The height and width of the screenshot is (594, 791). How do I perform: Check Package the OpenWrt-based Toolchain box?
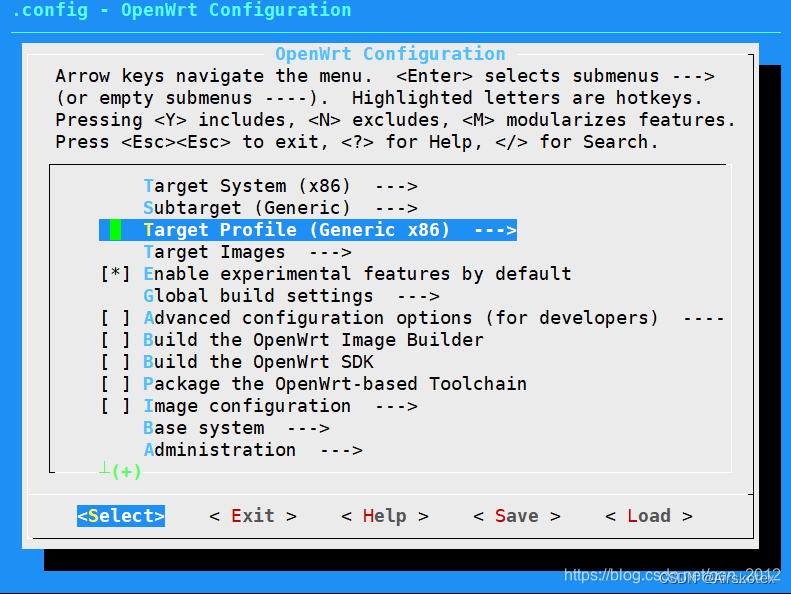pyautogui.click(x=116, y=384)
